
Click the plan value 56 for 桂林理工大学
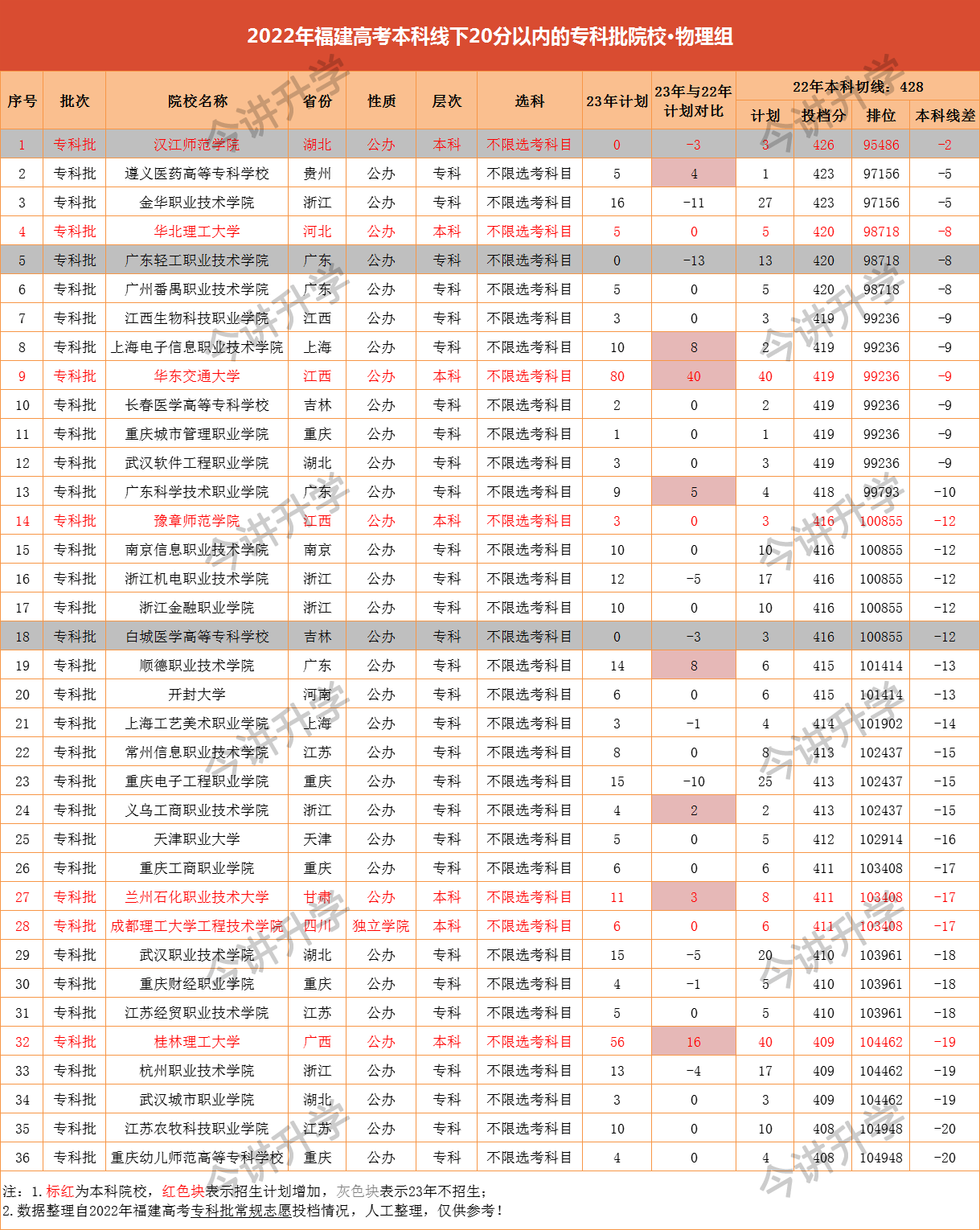point(617,1042)
